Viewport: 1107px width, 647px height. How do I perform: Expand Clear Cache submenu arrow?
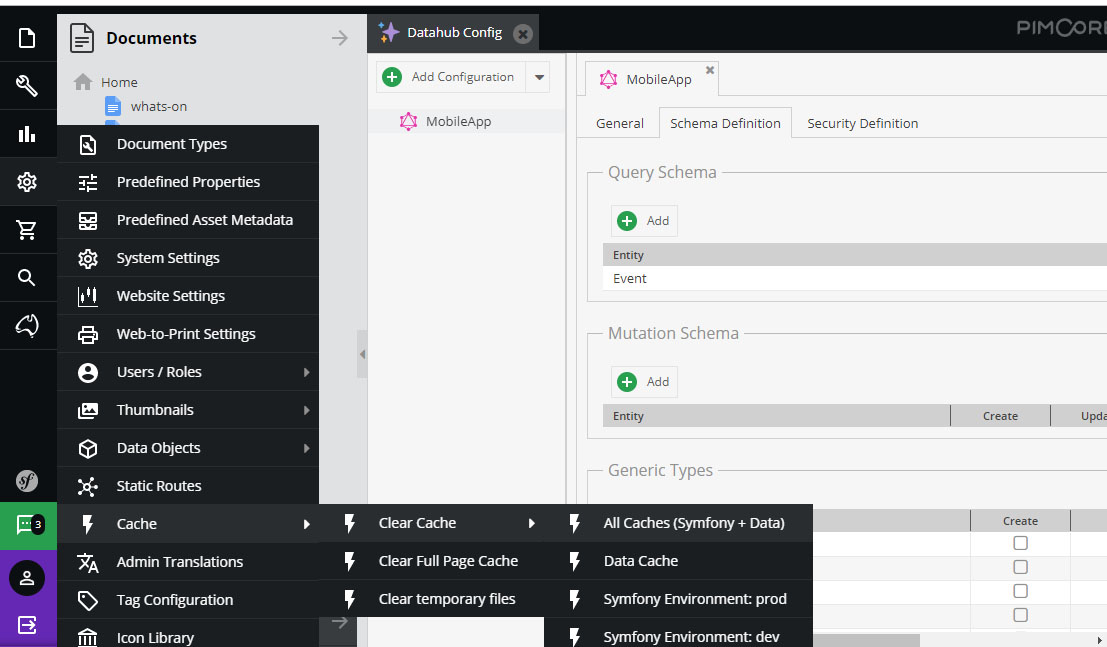click(532, 523)
